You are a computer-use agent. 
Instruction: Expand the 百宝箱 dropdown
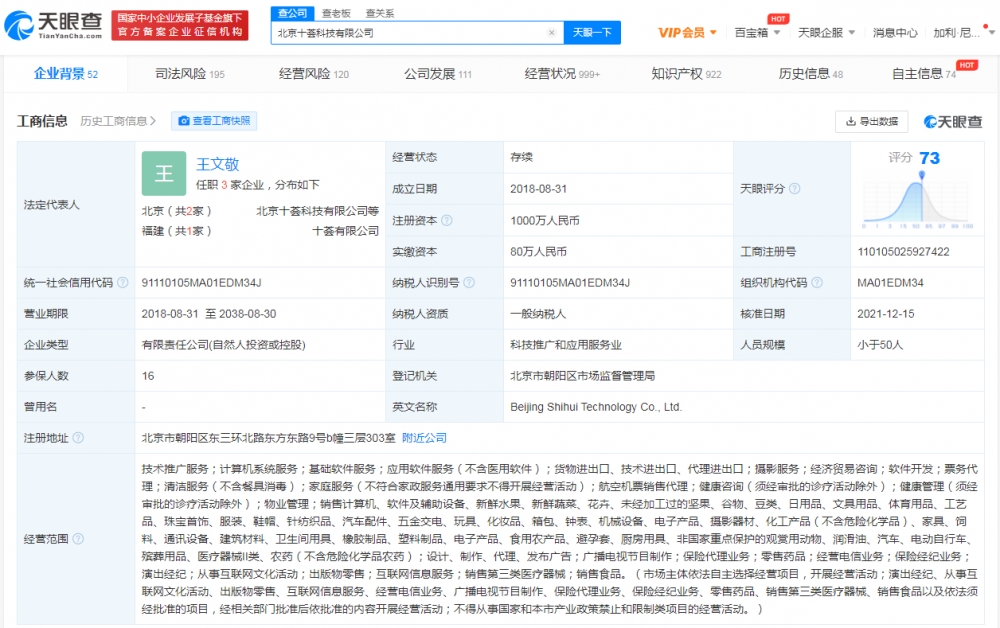point(757,33)
